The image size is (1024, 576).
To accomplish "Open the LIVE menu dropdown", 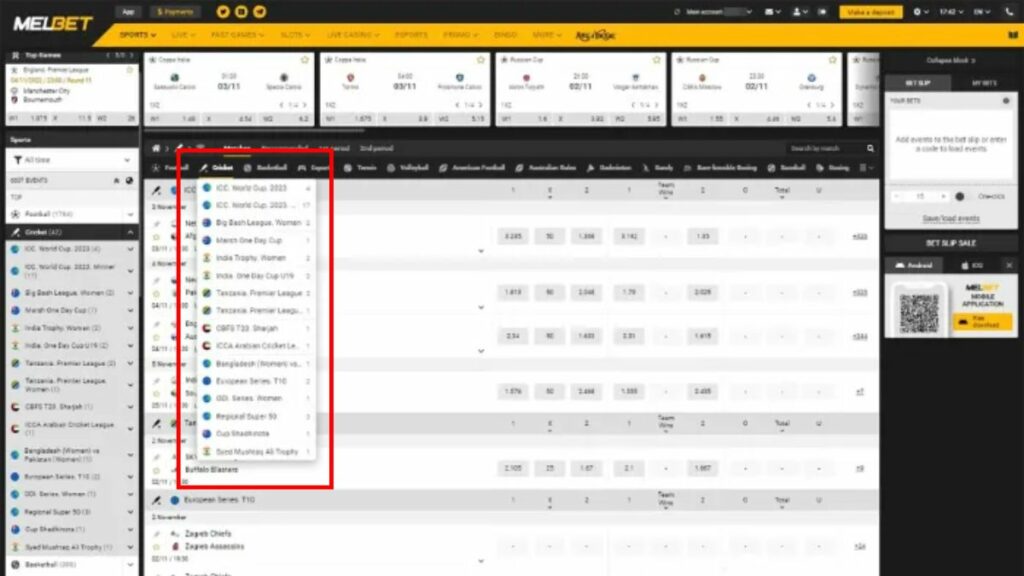I will tap(183, 35).
